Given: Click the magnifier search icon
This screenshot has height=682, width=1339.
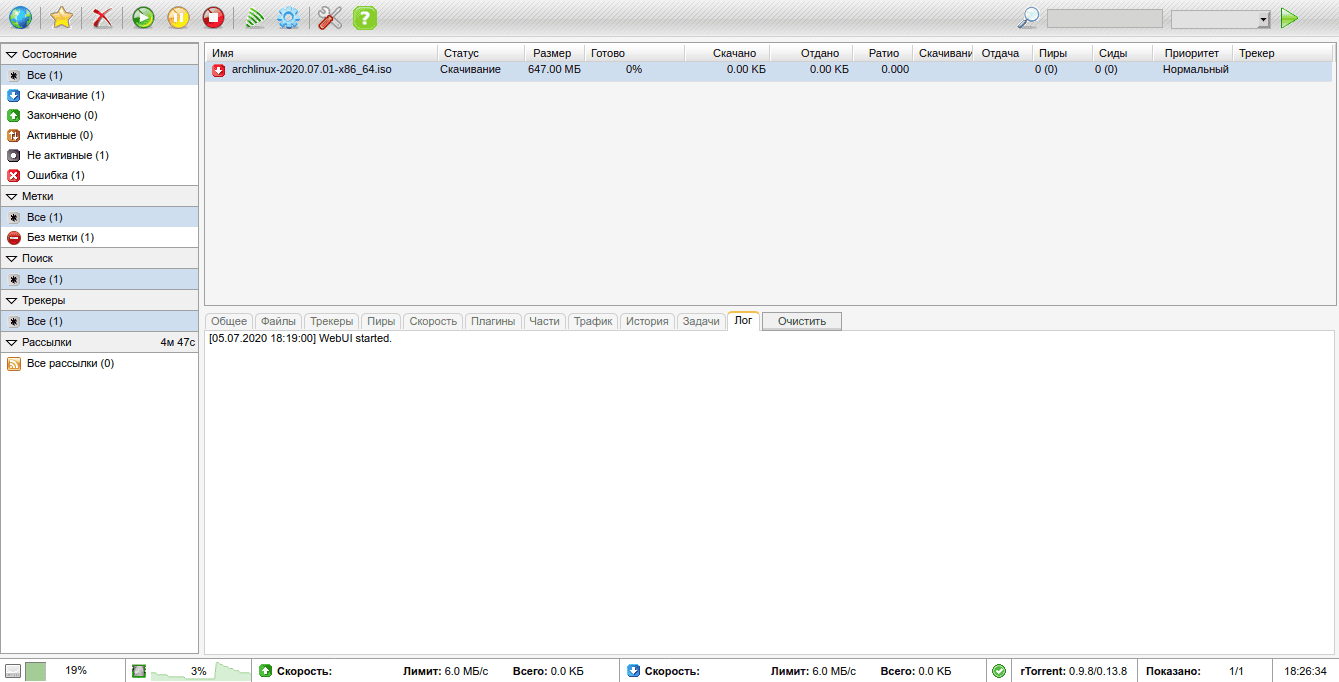Looking at the screenshot, I should pyautogui.click(x=1028, y=18).
